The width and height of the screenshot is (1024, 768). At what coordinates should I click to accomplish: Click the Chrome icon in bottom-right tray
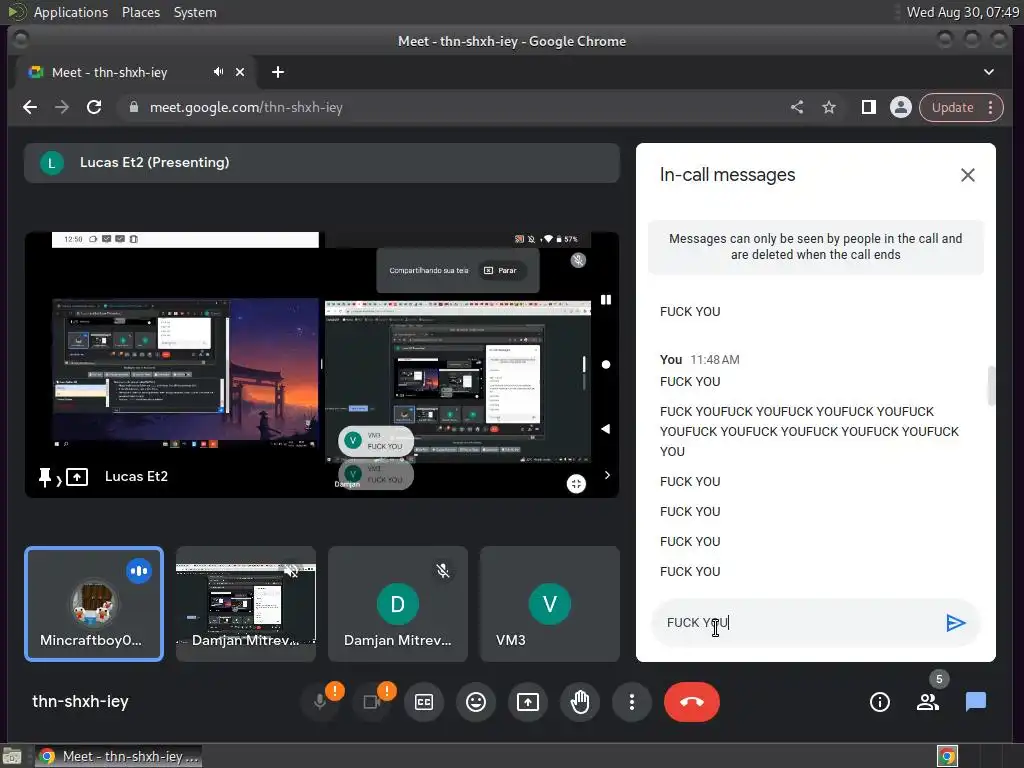tap(948, 756)
